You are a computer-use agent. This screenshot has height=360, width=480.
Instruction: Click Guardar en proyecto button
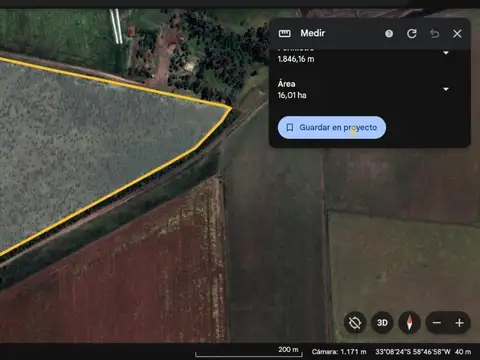(332, 127)
